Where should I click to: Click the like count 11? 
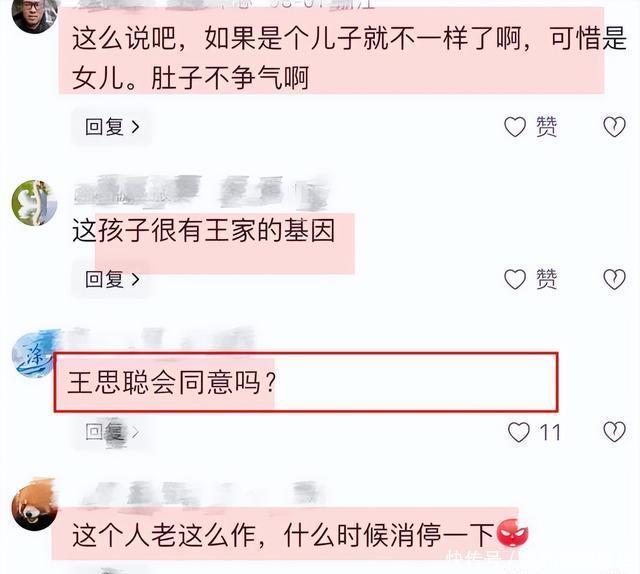(x=550, y=432)
